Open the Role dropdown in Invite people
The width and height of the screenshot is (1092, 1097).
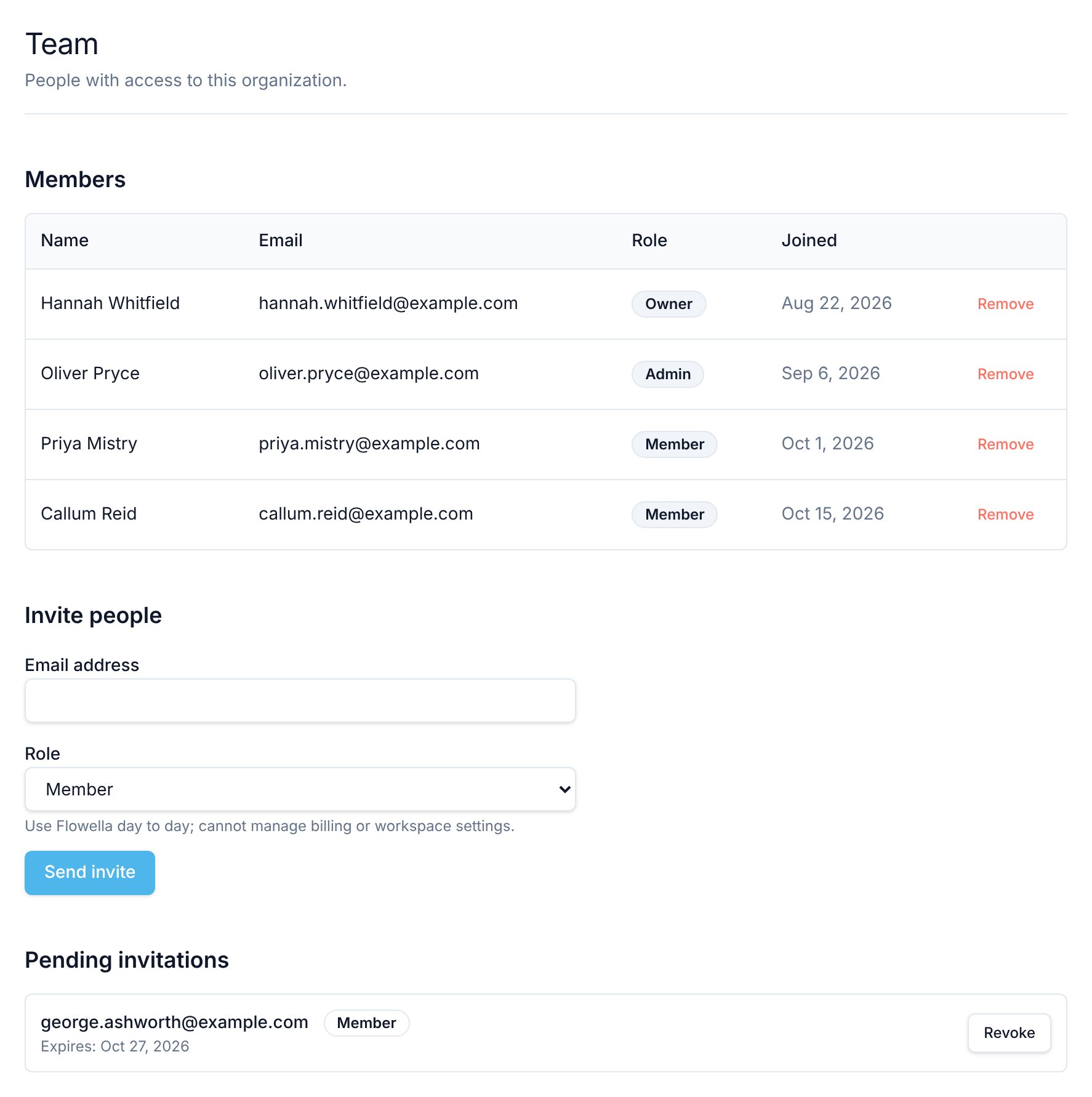(300, 789)
